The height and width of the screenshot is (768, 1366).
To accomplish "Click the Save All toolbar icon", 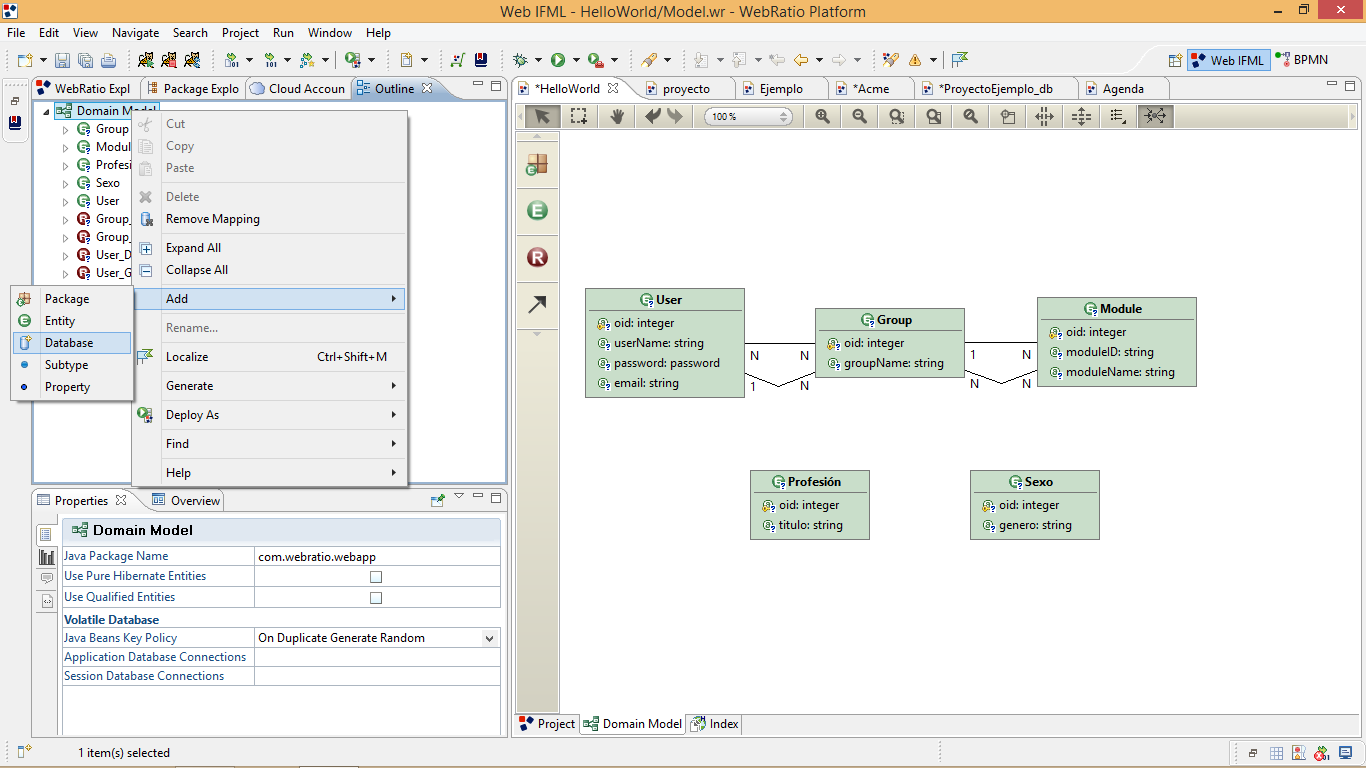I will click(x=85, y=60).
